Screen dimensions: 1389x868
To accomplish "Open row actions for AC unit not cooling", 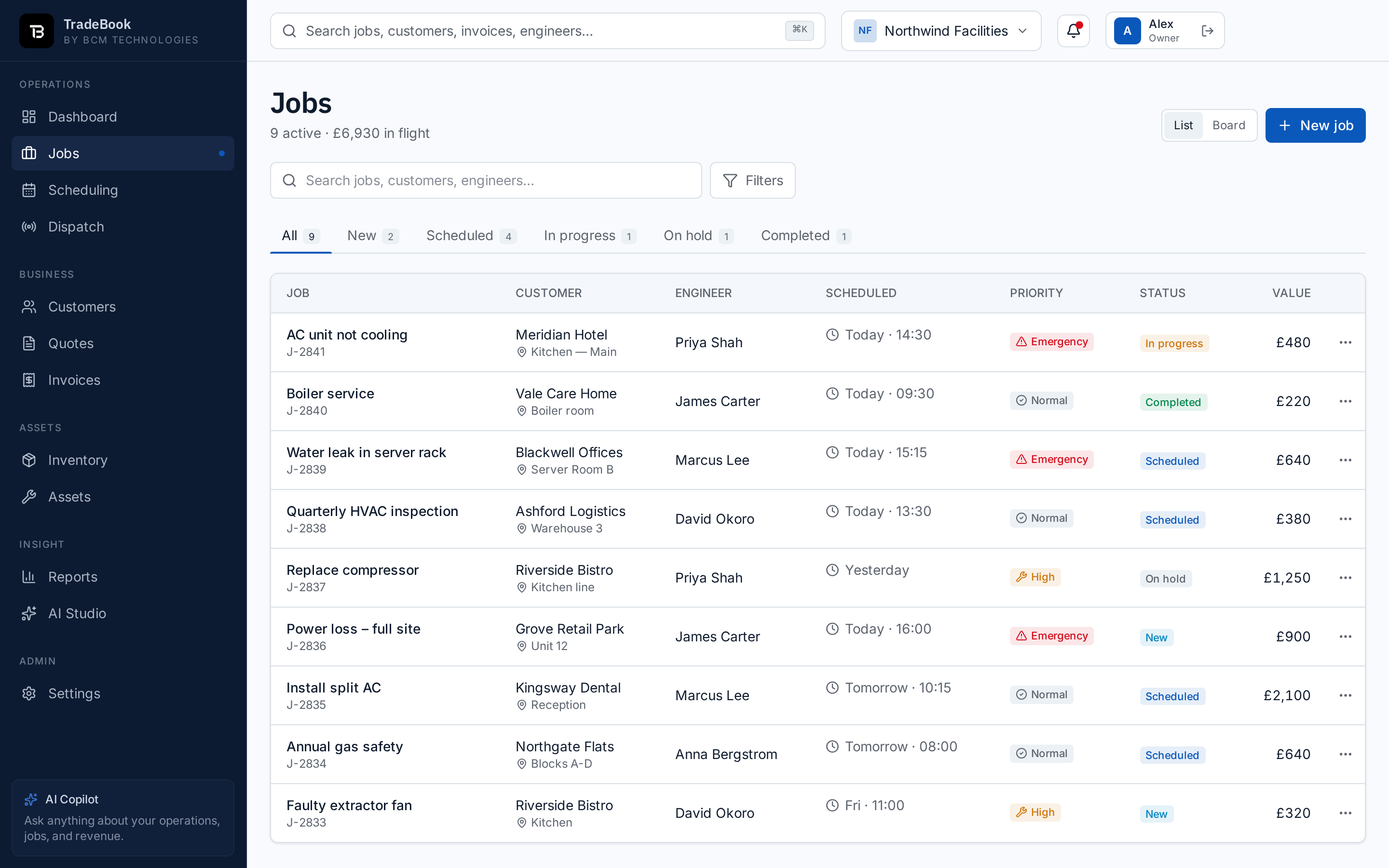I will (x=1346, y=343).
